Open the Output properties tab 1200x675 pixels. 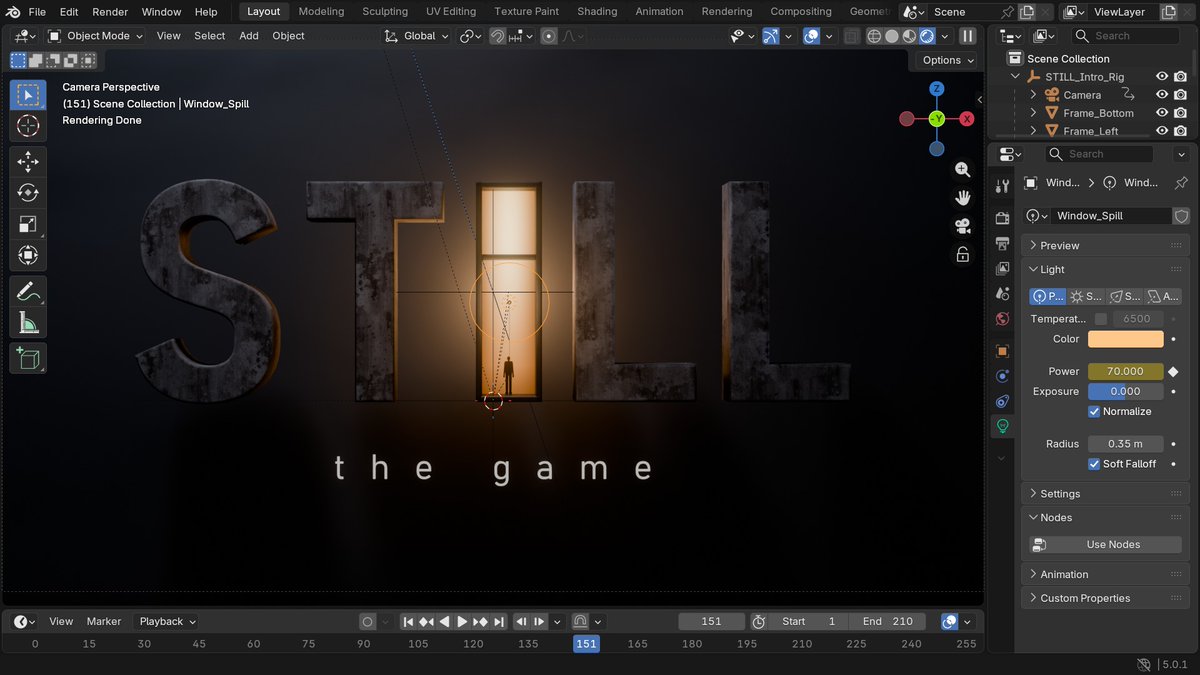tap(1002, 243)
